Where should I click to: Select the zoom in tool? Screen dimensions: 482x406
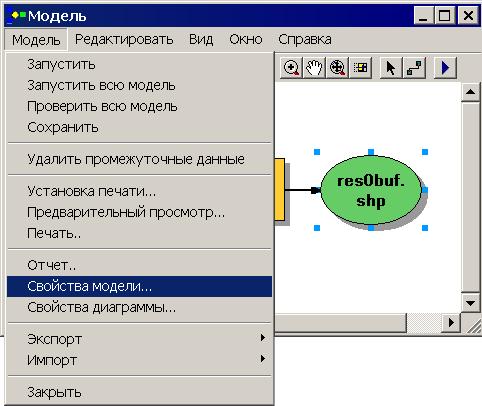291,68
